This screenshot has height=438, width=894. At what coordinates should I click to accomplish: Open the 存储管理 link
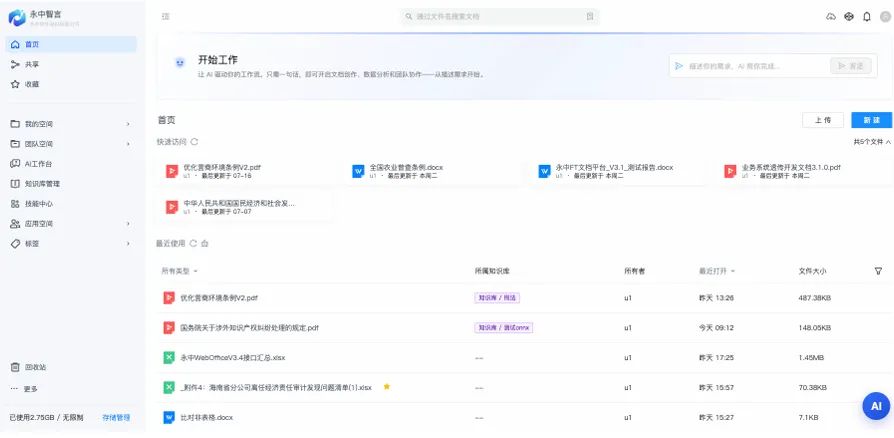(x=116, y=417)
